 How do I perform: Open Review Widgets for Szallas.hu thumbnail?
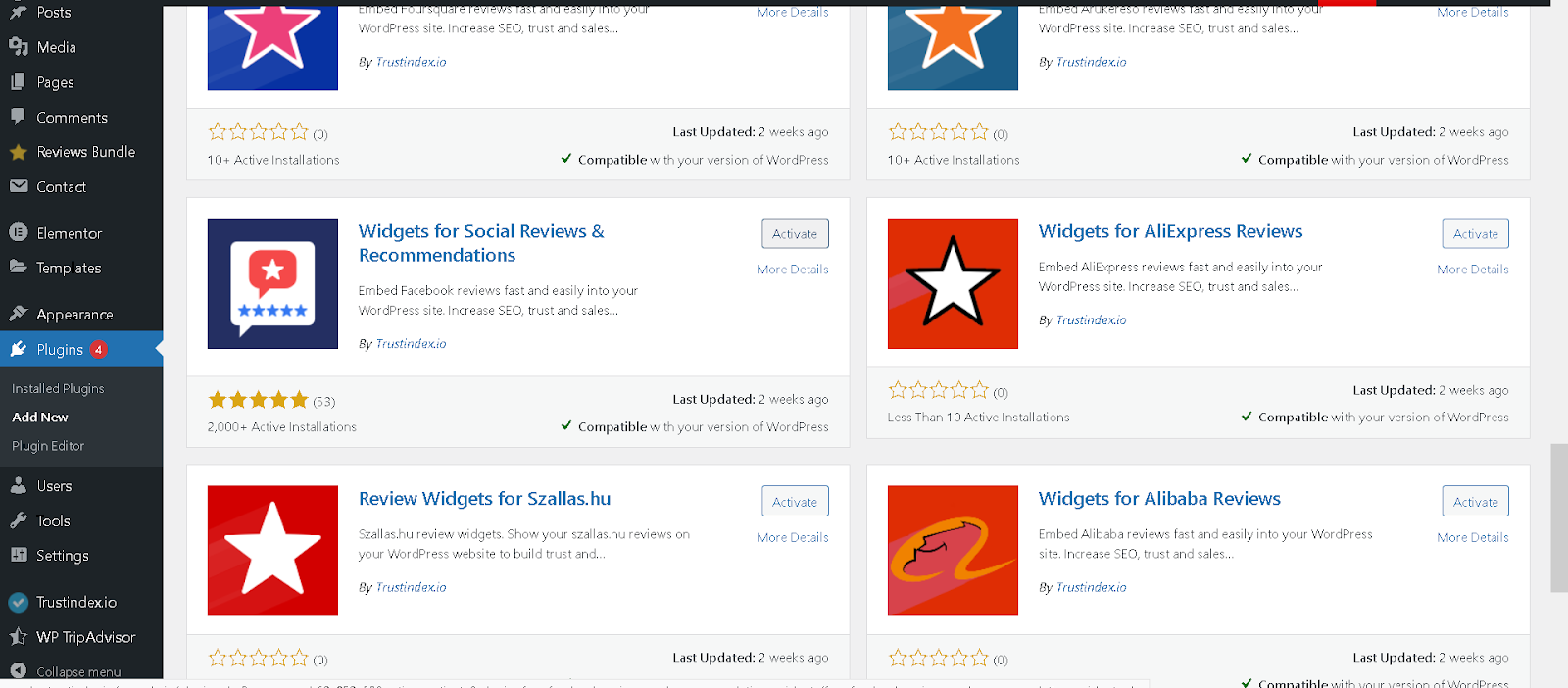pyautogui.click(x=272, y=551)
